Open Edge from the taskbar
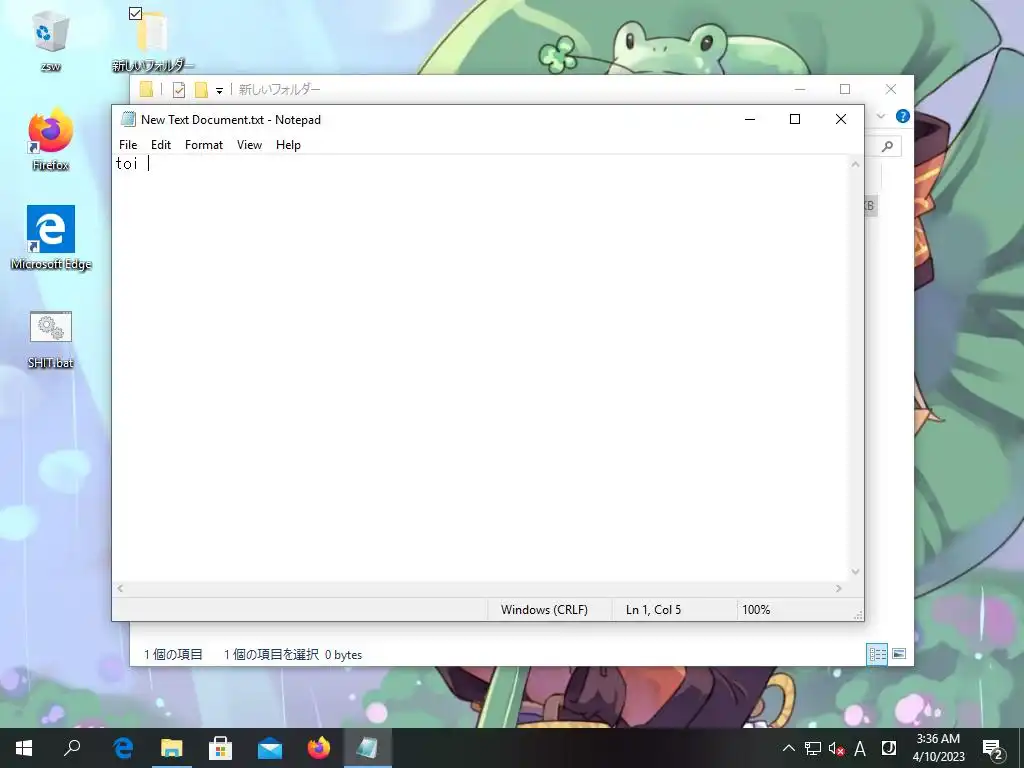 click(123, 748)
